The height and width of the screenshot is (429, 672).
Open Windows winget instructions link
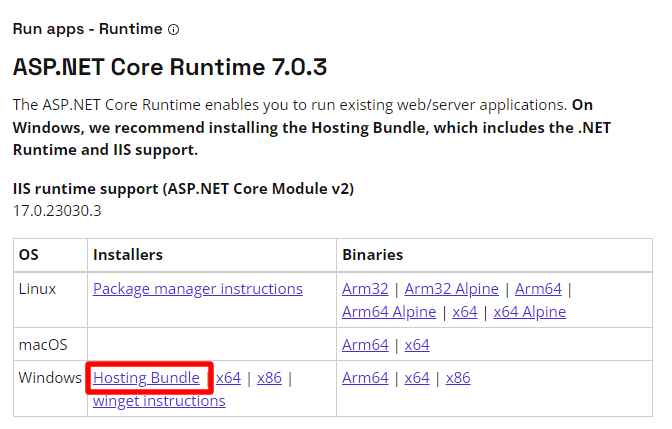click(159, 401)
